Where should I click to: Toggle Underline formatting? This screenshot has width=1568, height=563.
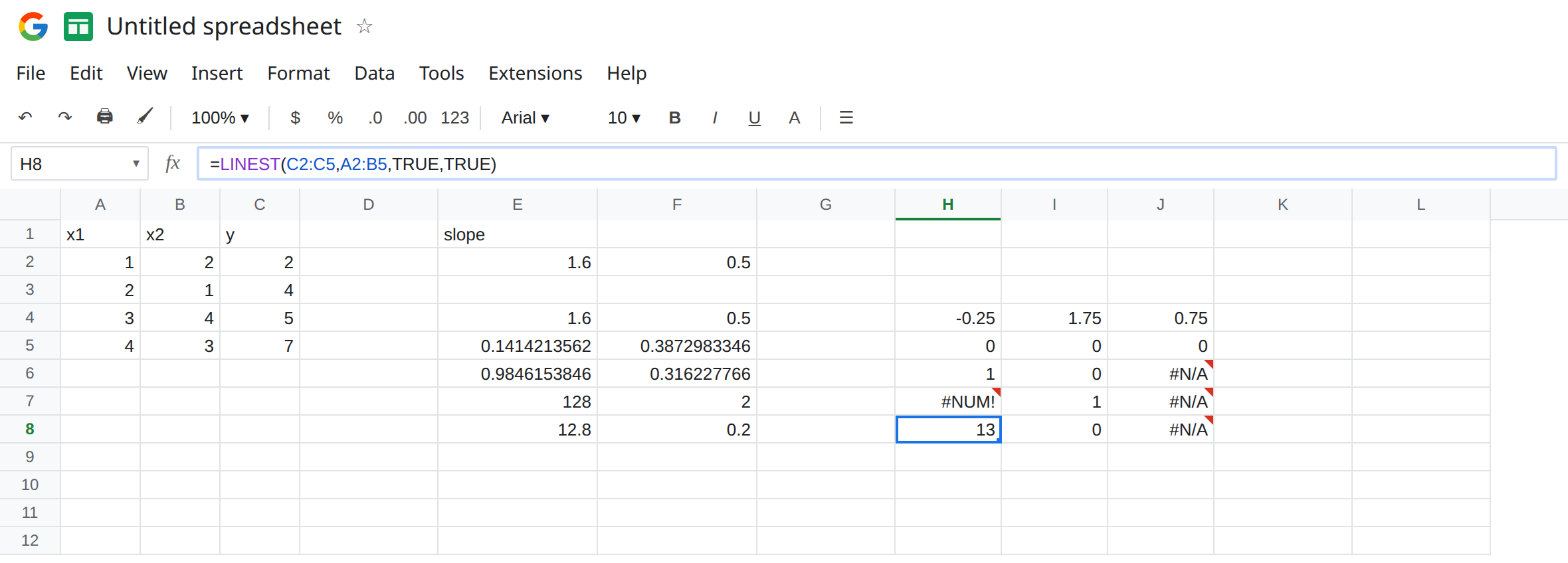[755, 118]
